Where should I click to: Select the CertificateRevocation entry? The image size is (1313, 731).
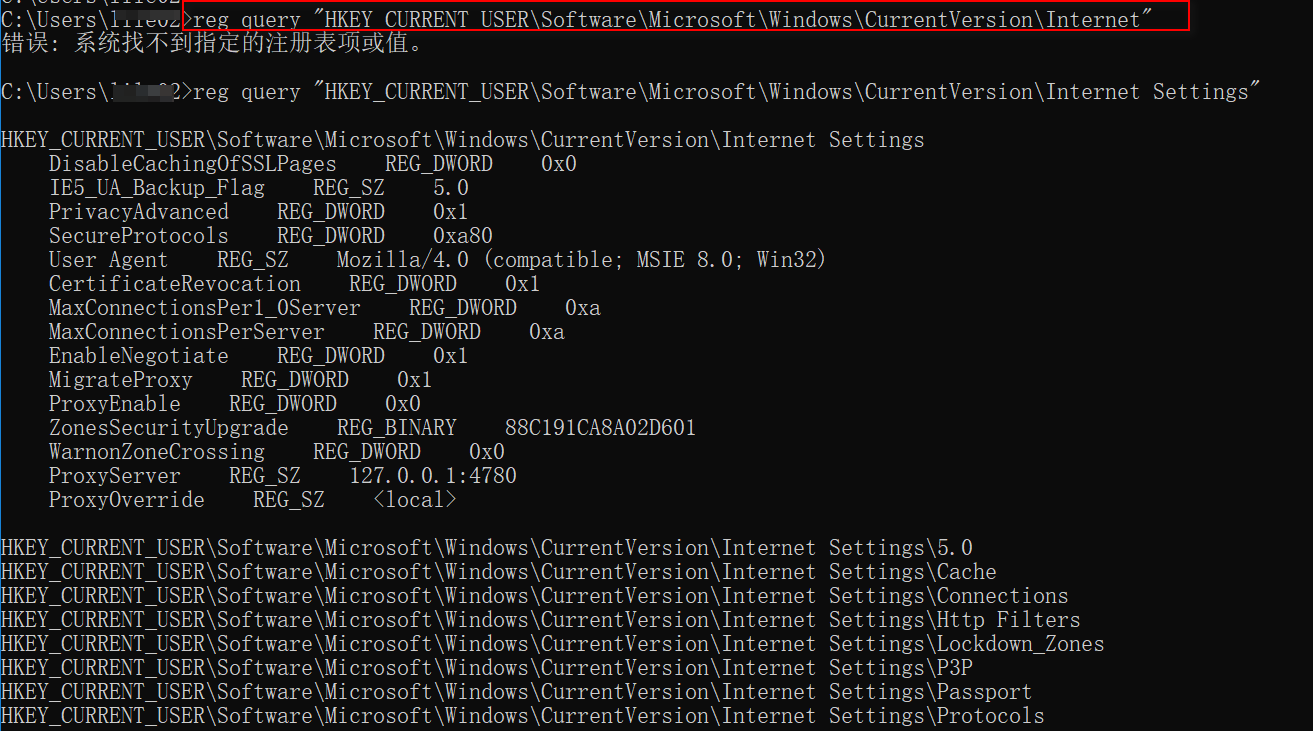[x=295, y=284]
